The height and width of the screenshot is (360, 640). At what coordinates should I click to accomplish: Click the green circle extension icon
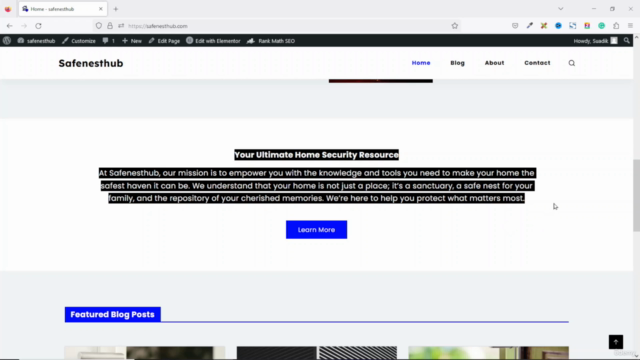(x=602, y=26)
